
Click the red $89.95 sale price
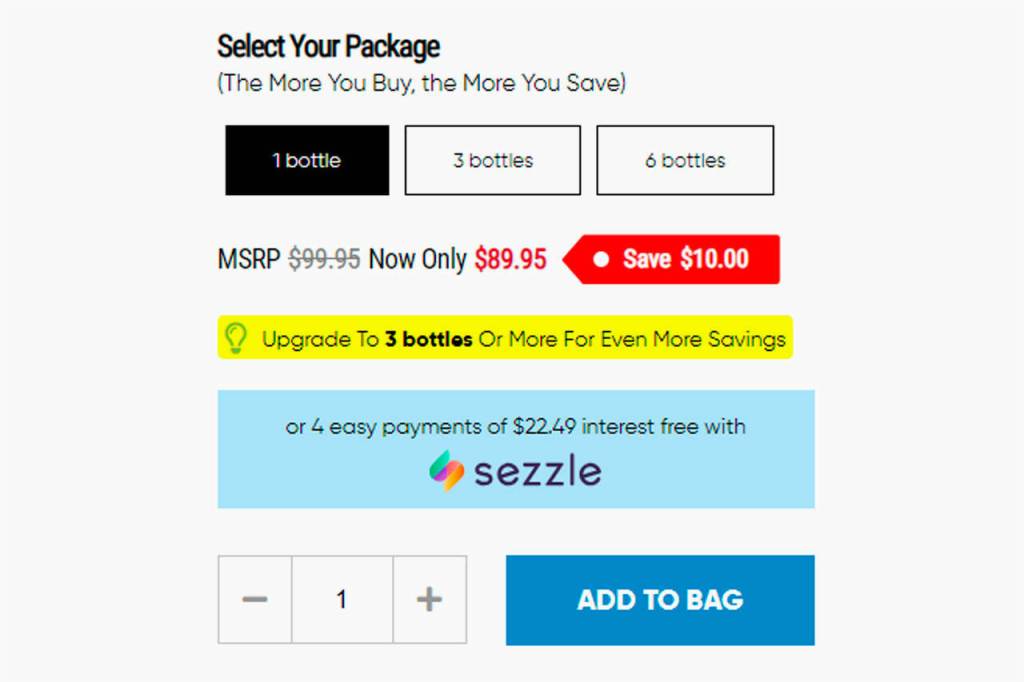click(x=510, y=260)
